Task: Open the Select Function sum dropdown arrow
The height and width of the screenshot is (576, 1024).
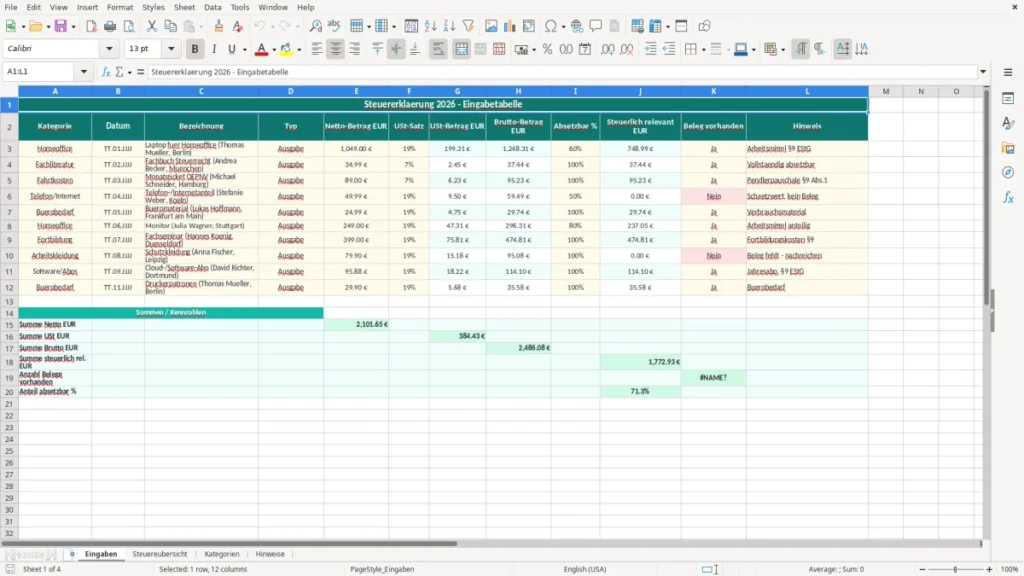Action: click(x=129, y=72)
